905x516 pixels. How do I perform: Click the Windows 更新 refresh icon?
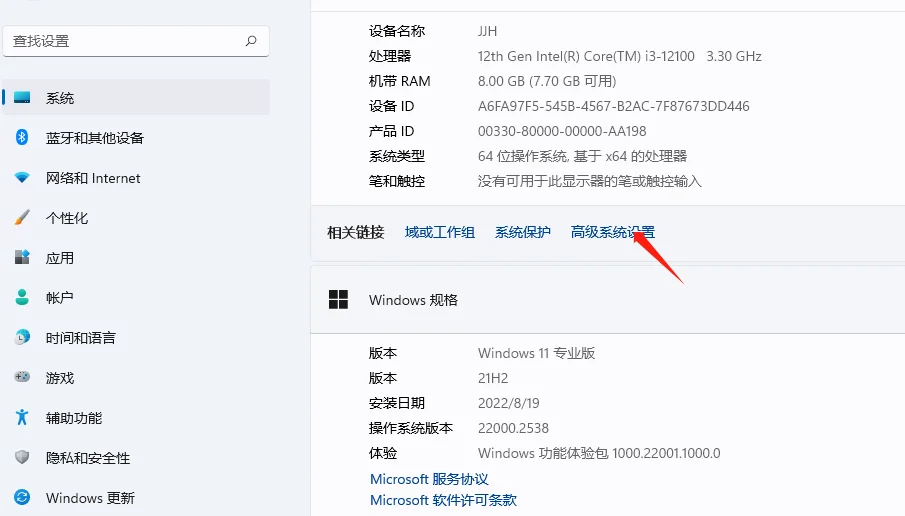pos(22,497)
